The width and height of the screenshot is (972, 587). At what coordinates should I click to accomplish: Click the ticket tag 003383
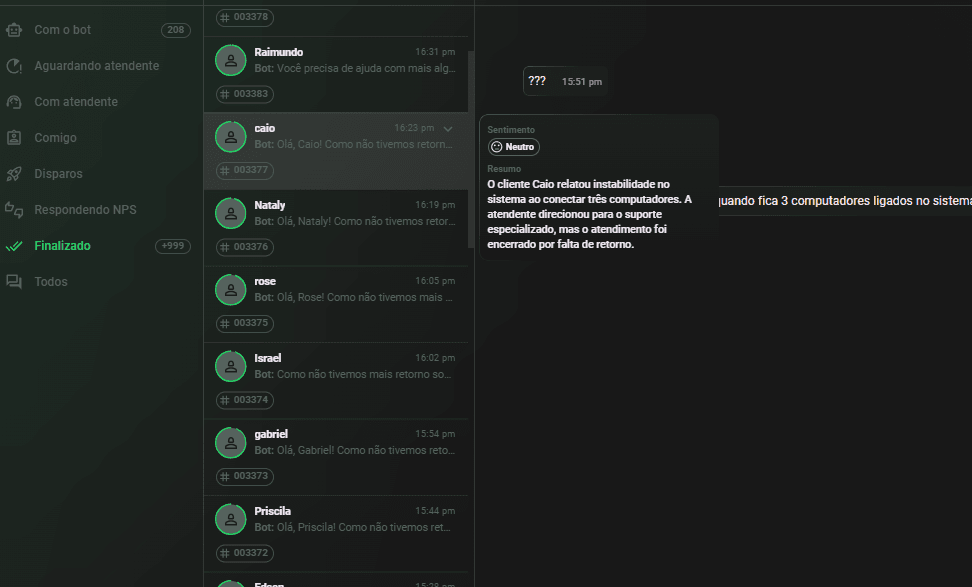click(245, 94)
